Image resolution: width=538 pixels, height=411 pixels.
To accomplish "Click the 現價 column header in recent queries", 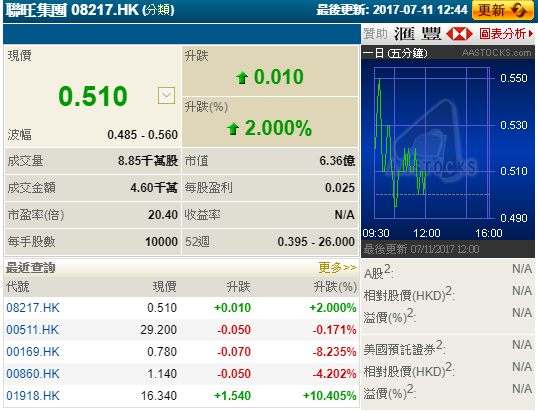I will (x=165, y=287).
